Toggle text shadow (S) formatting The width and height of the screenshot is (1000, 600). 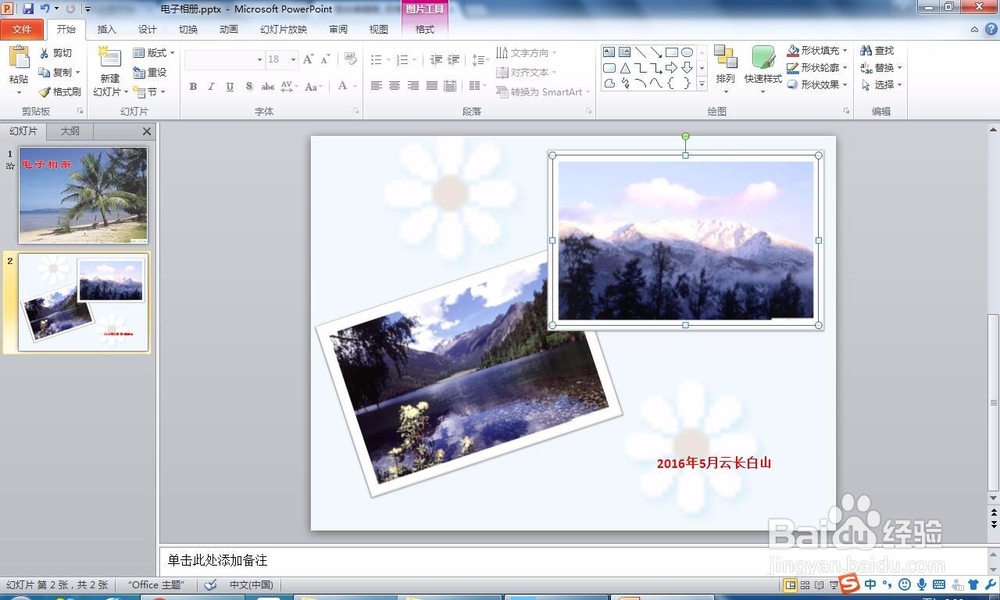pyautogui.click(x=249, y=86)
